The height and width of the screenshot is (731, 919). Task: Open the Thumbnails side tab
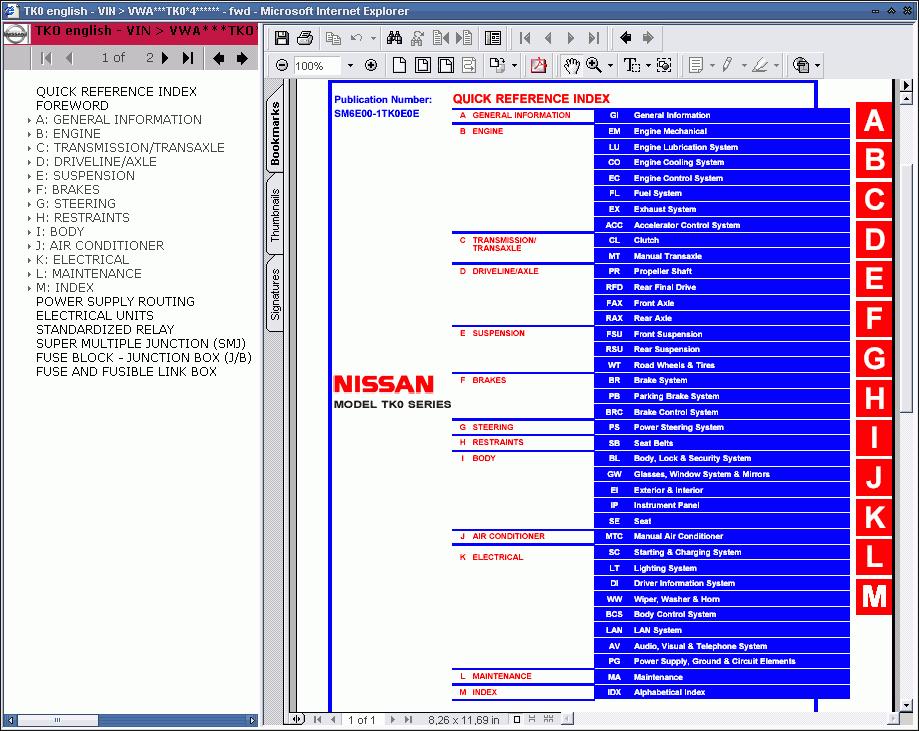pyautogui.click(x=275, y=215)
